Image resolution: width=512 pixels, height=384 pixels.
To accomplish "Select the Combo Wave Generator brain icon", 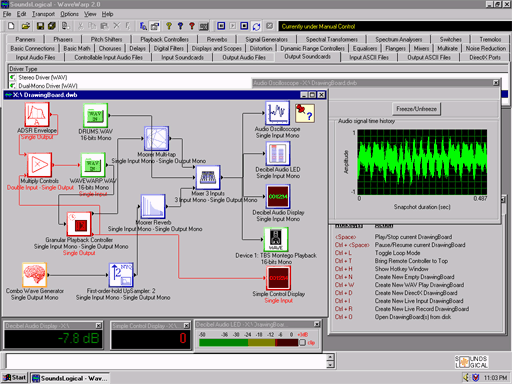I will click(34, 275).
